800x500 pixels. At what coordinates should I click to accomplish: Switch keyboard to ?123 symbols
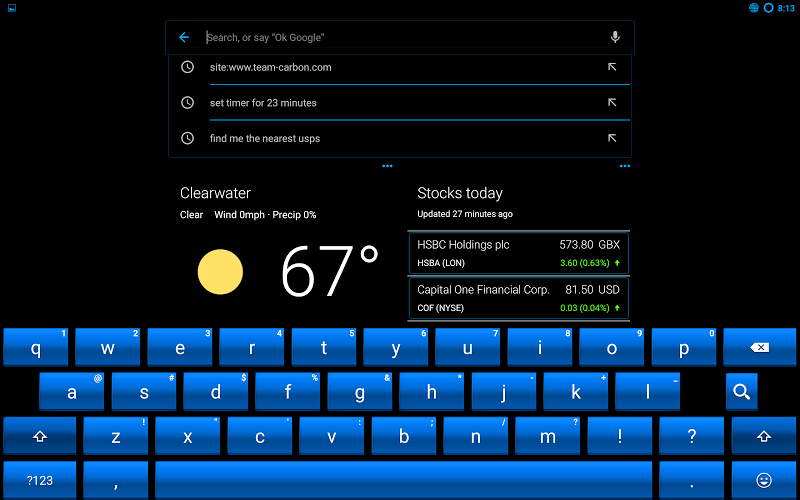pyautogui.click(x=40, y=480)
